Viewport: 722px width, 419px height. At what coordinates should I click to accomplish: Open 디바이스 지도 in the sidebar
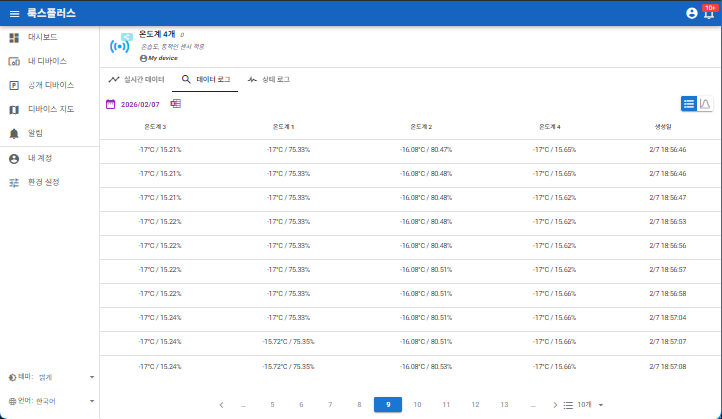click(50, 109)
